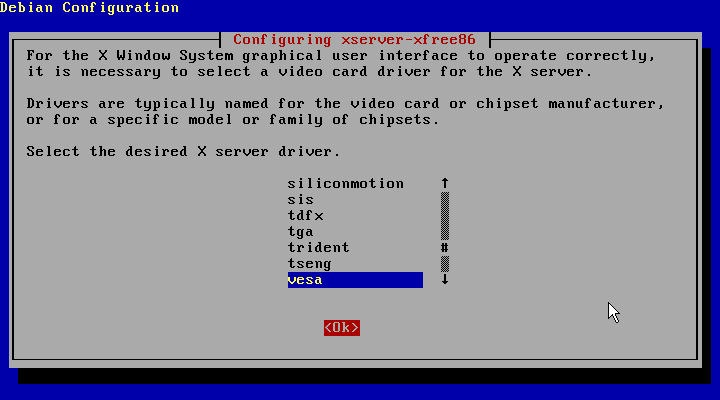Viewport: 720px width, 400px height.
Task: Click the scroll-up arrow beside the driver list
Action: click(444, 184)
